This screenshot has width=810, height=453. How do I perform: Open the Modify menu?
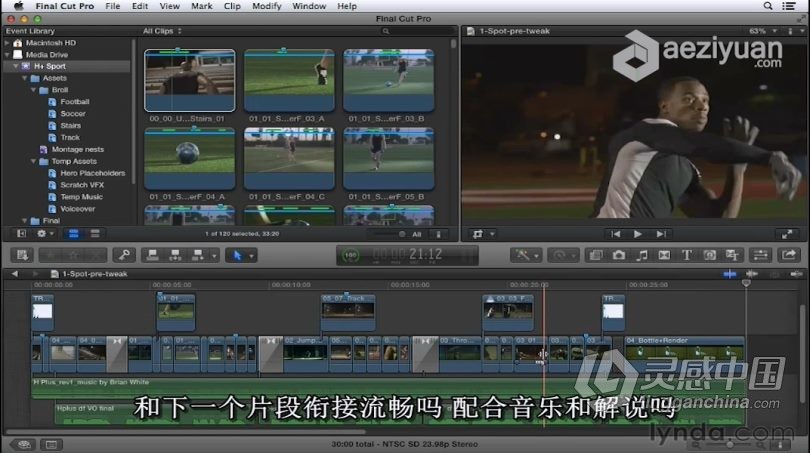[x=267, y=6]
